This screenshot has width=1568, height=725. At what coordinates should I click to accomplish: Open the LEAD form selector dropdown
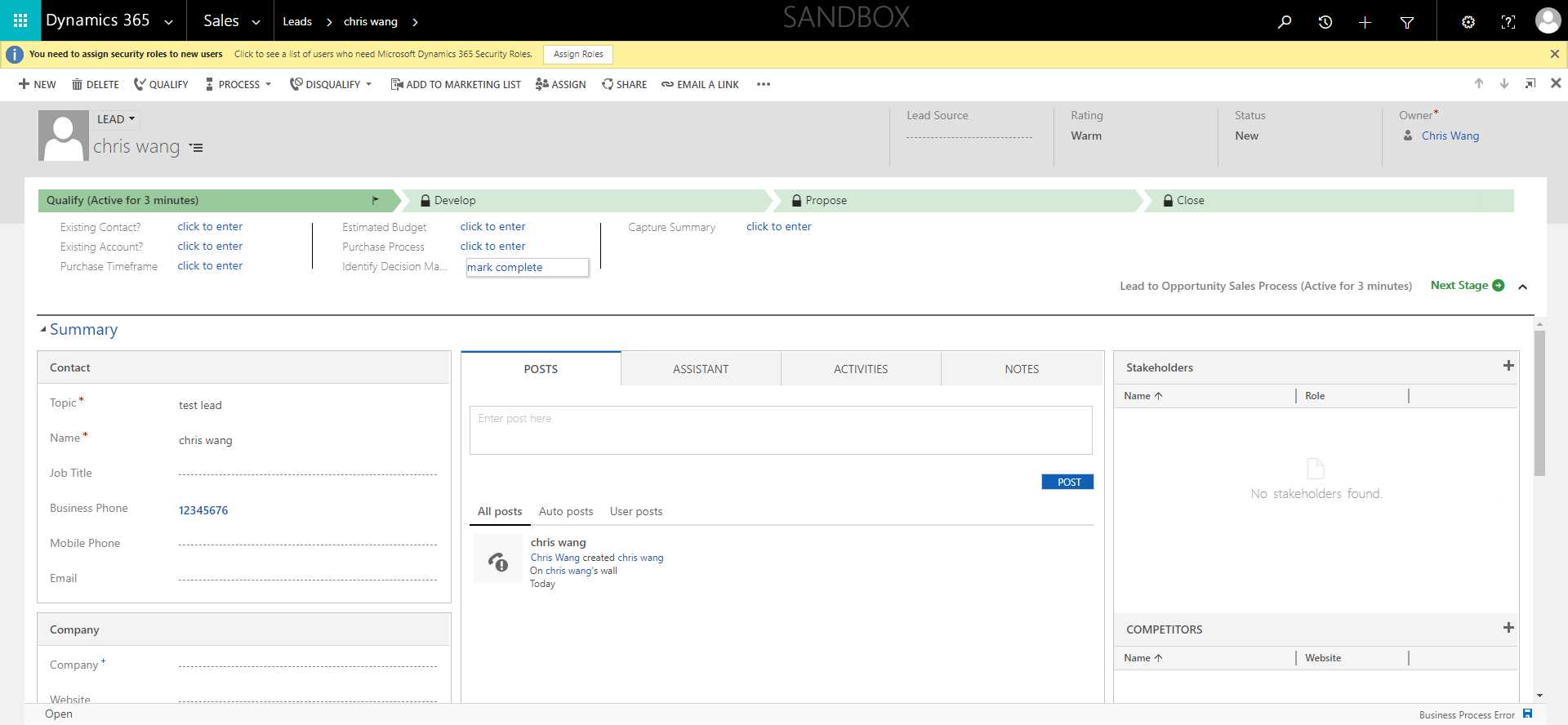(116, 119)
